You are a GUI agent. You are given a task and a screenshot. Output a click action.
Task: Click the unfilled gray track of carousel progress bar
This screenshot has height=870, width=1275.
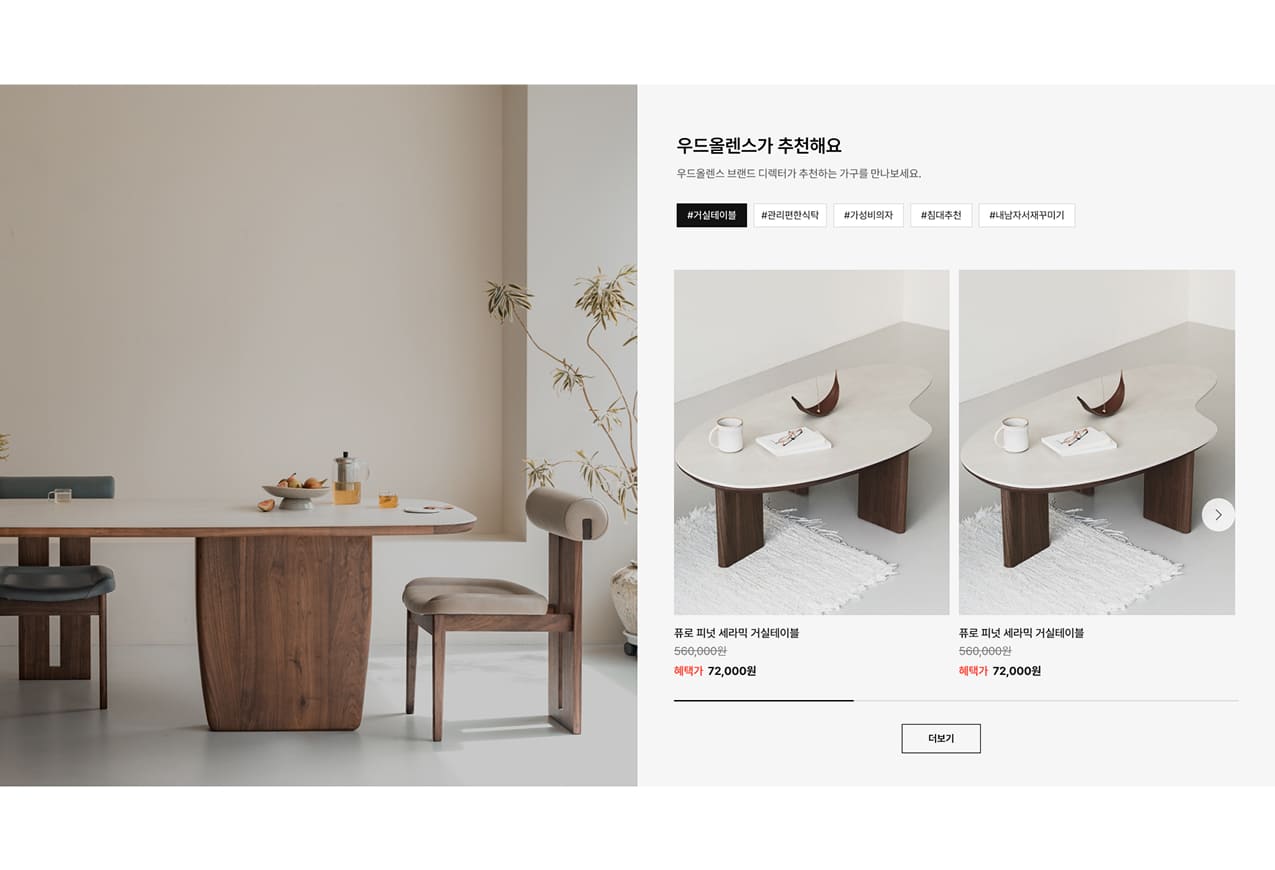tap(1046, 701)
